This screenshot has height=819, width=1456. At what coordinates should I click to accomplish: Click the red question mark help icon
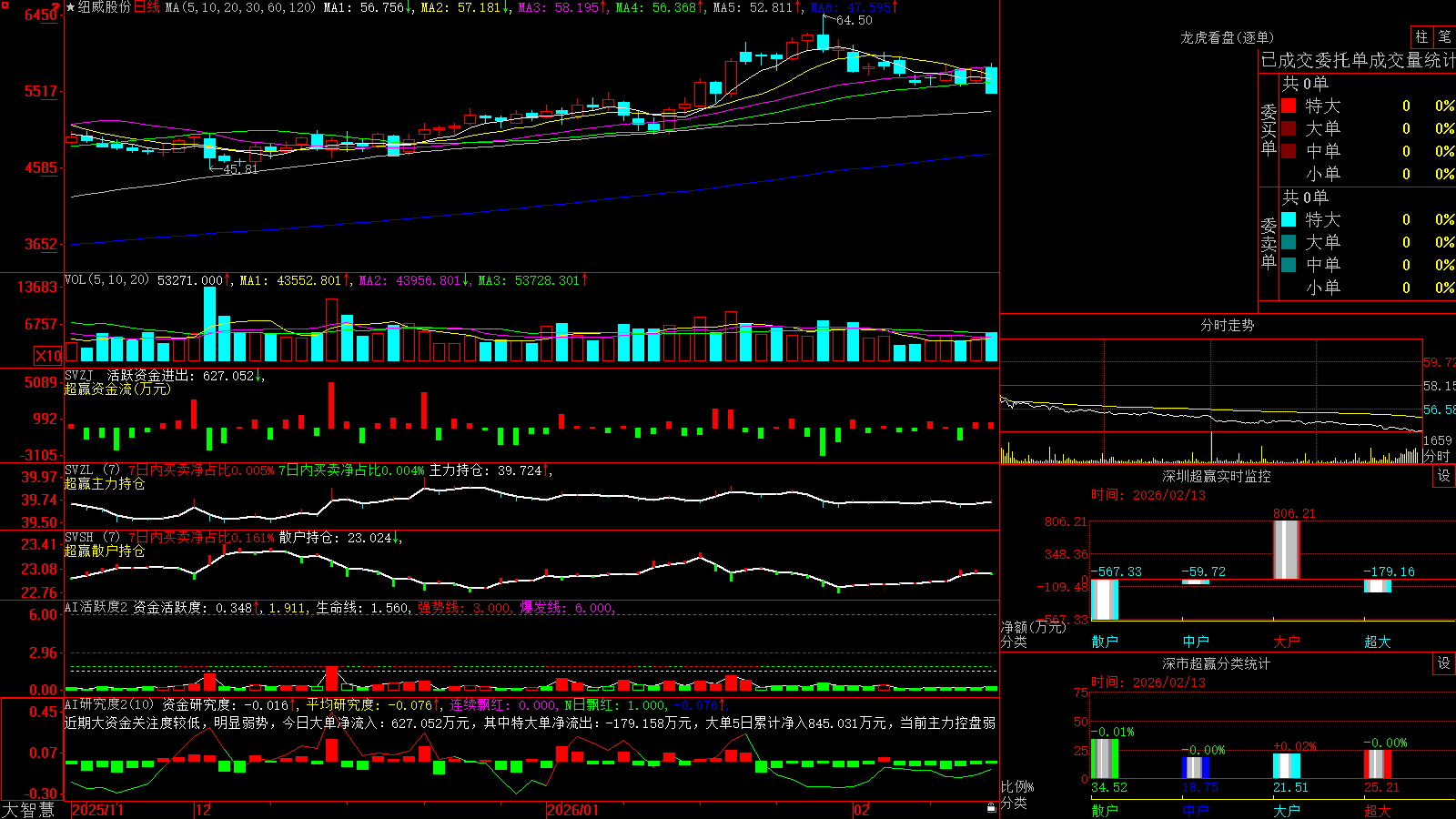[x=56, y=6]
